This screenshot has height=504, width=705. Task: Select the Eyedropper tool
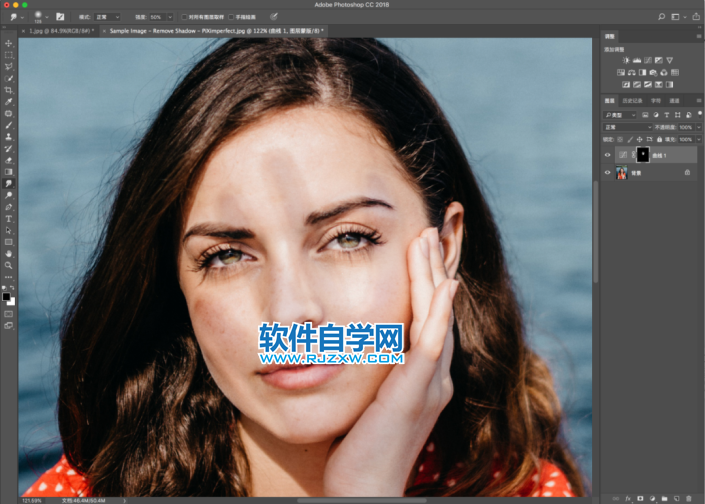pos(9,102)
